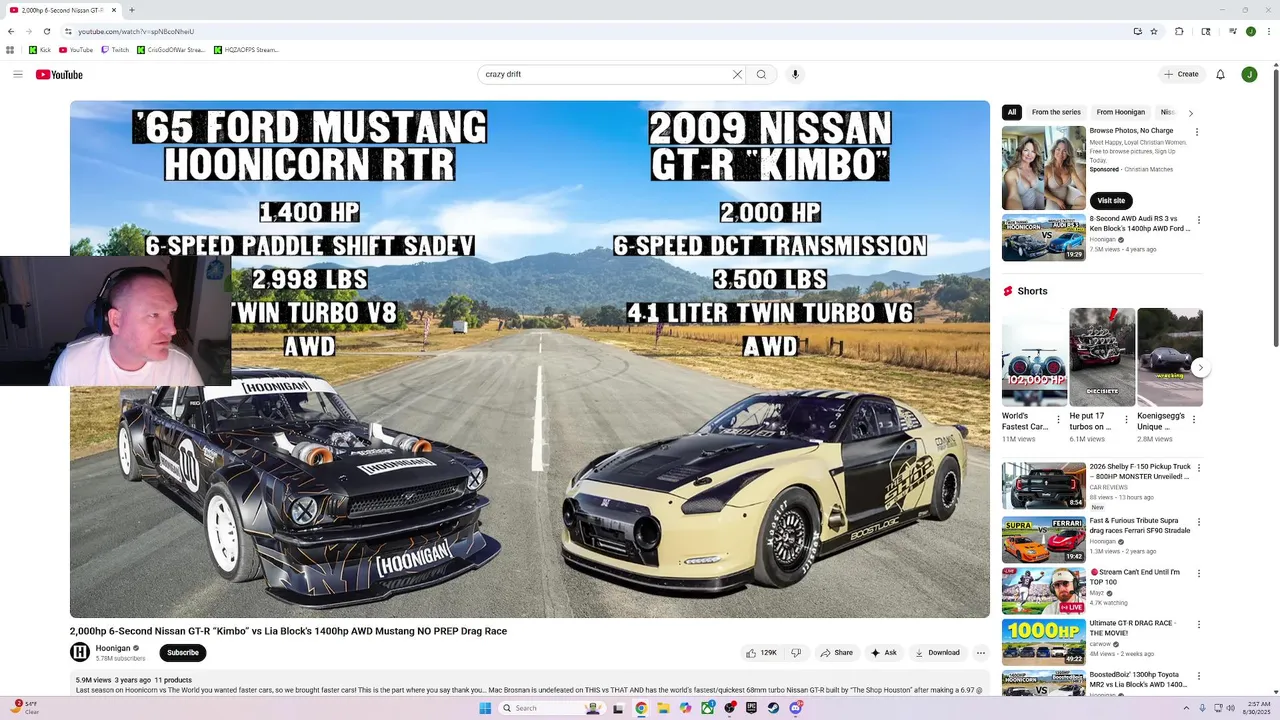Open the live Stream Can't End thumbnail
Image resolution: width=1280 pixels, height=720 pixels.
click(1044, 591)
